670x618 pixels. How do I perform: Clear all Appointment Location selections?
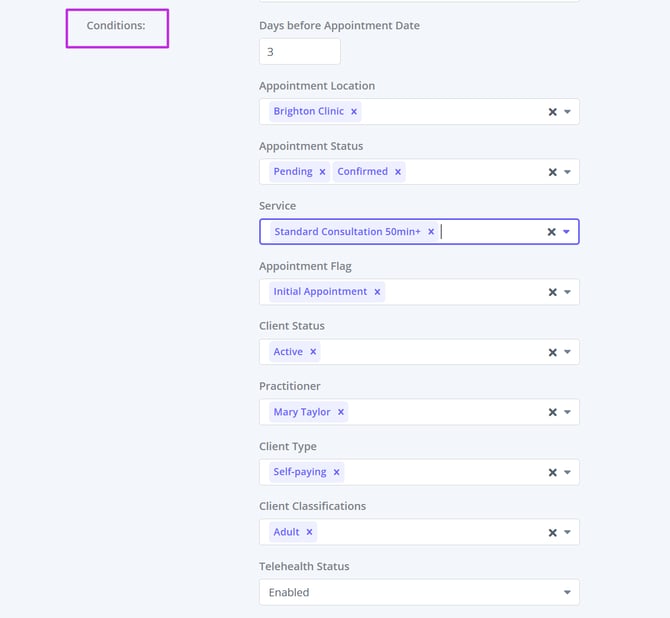pyautogui.click(x=552, y=112)
